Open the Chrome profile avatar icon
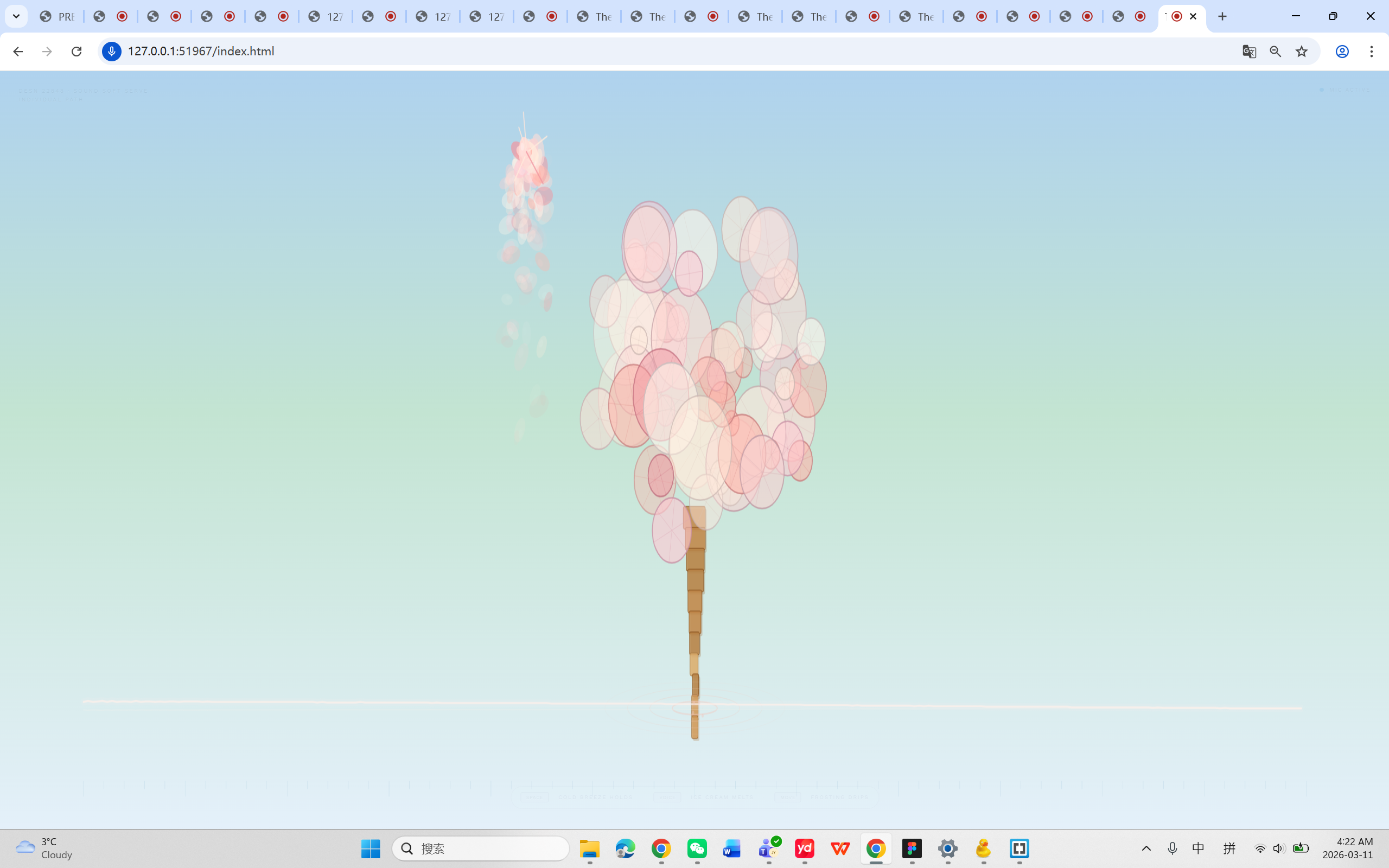This screenshot has width=1389, height=868. point(1341,51)
